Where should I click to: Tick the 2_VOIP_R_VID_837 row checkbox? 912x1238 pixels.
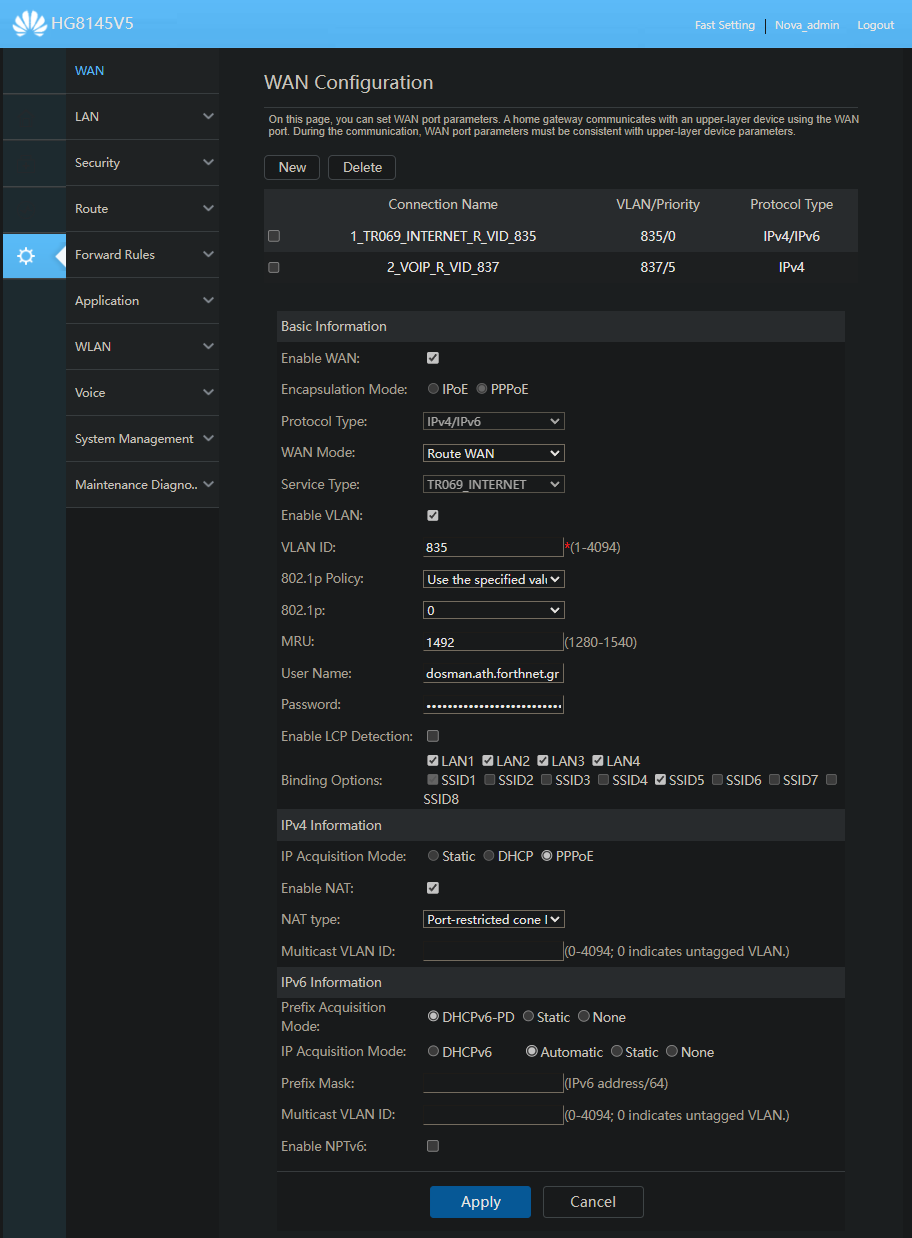tap(274, 268)
